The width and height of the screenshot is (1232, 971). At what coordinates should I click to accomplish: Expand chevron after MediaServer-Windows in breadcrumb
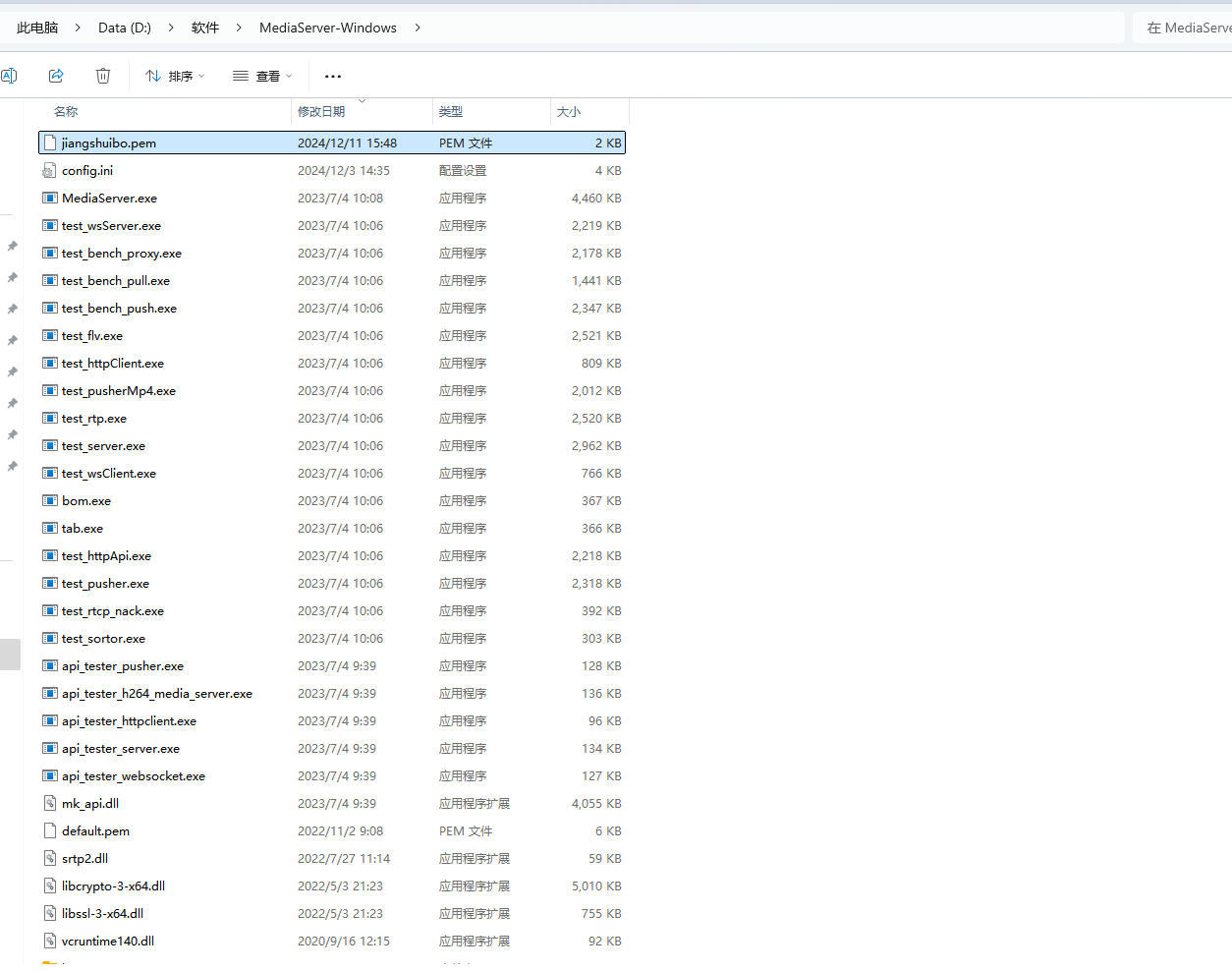(418, 28)
